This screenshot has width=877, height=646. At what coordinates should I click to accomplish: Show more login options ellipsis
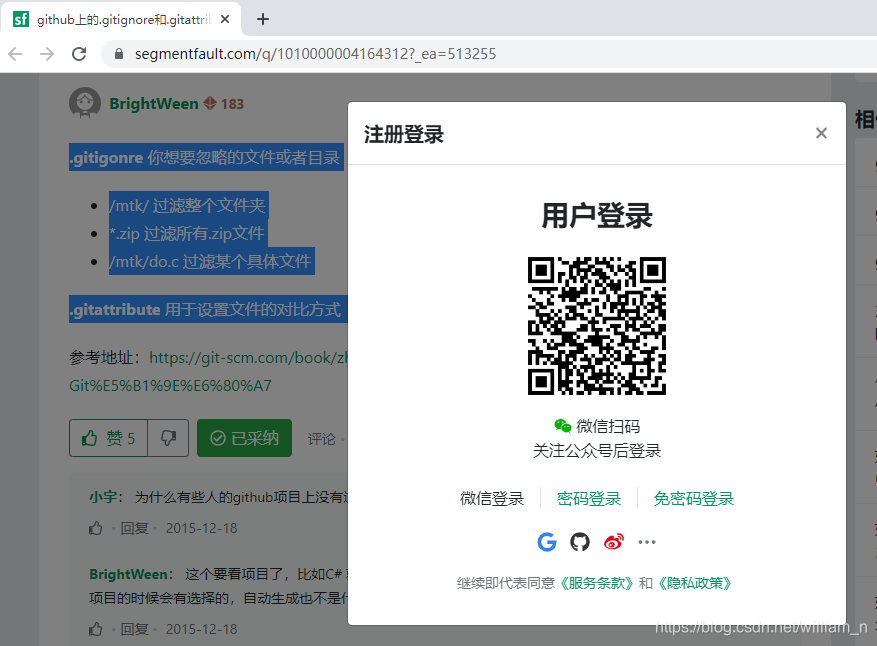pos(647,542)
